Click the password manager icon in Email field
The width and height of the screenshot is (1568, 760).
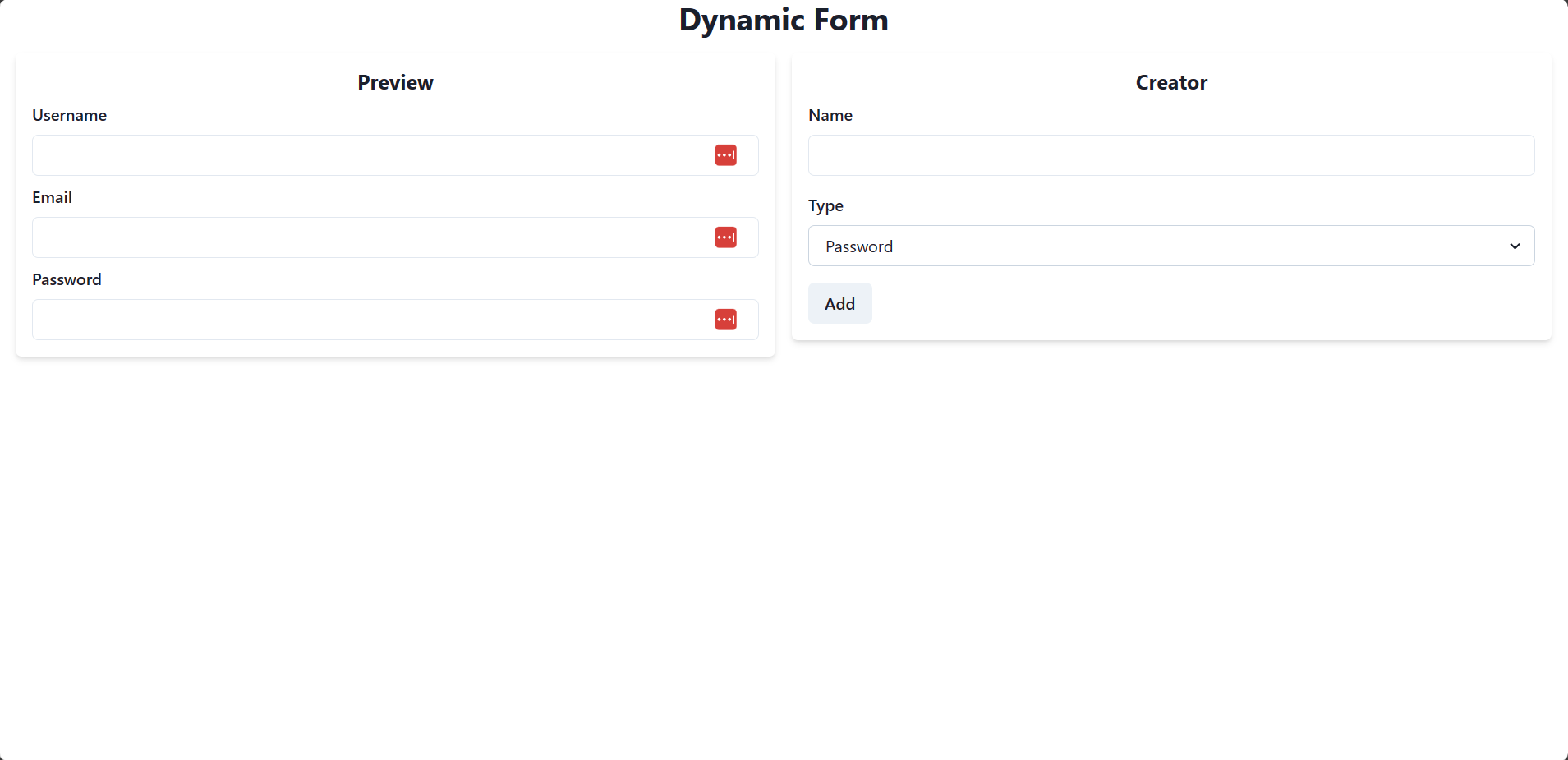tap(725, 237)
